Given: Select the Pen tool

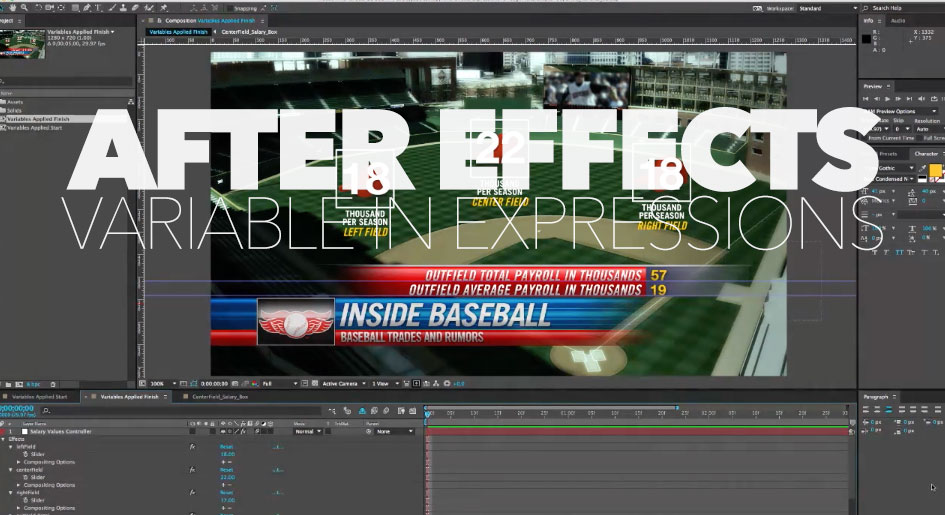Looking at the screenshot, I should (x=87, y=8).
